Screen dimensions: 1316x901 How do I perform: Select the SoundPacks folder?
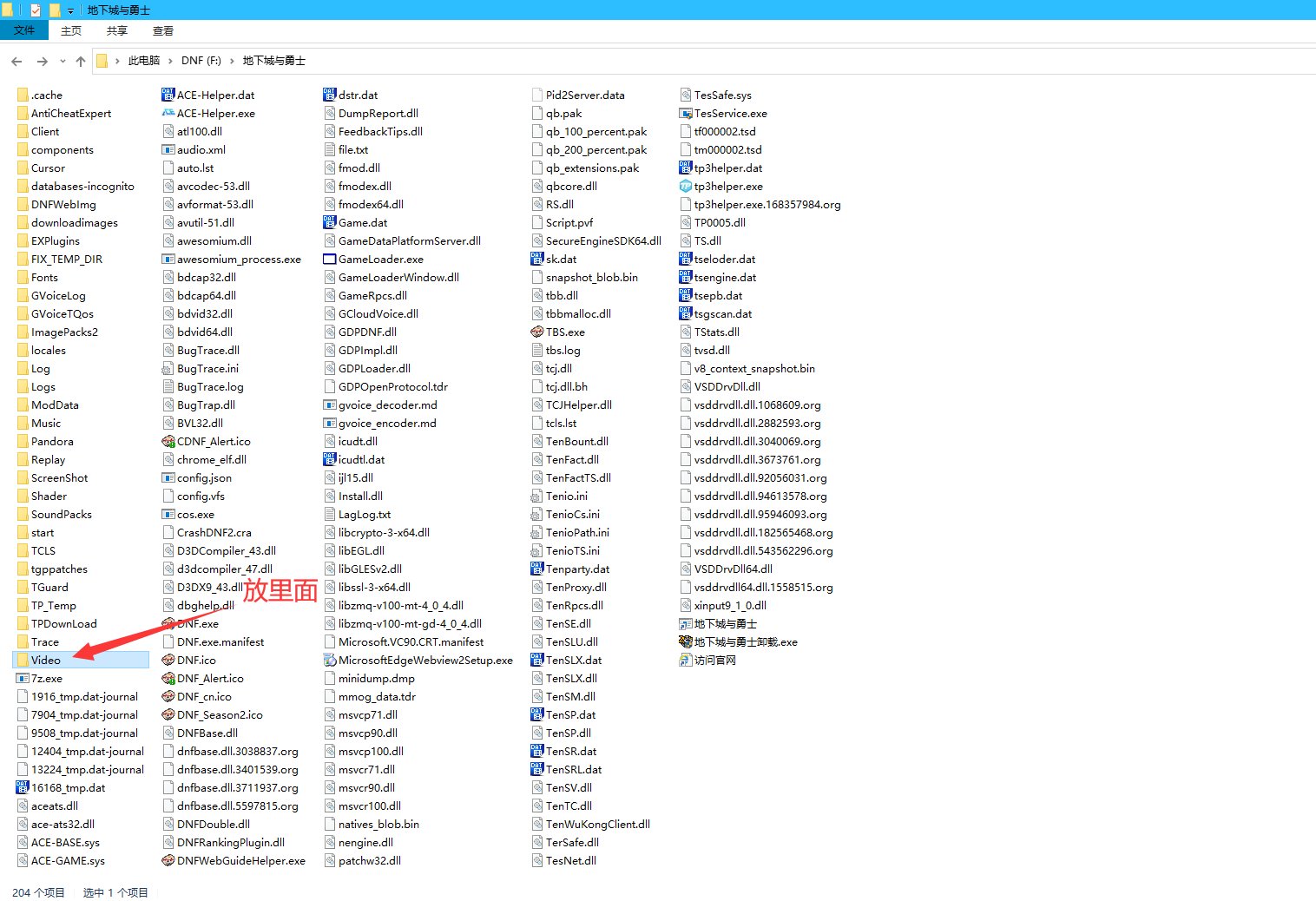click(x=54, y=514)
